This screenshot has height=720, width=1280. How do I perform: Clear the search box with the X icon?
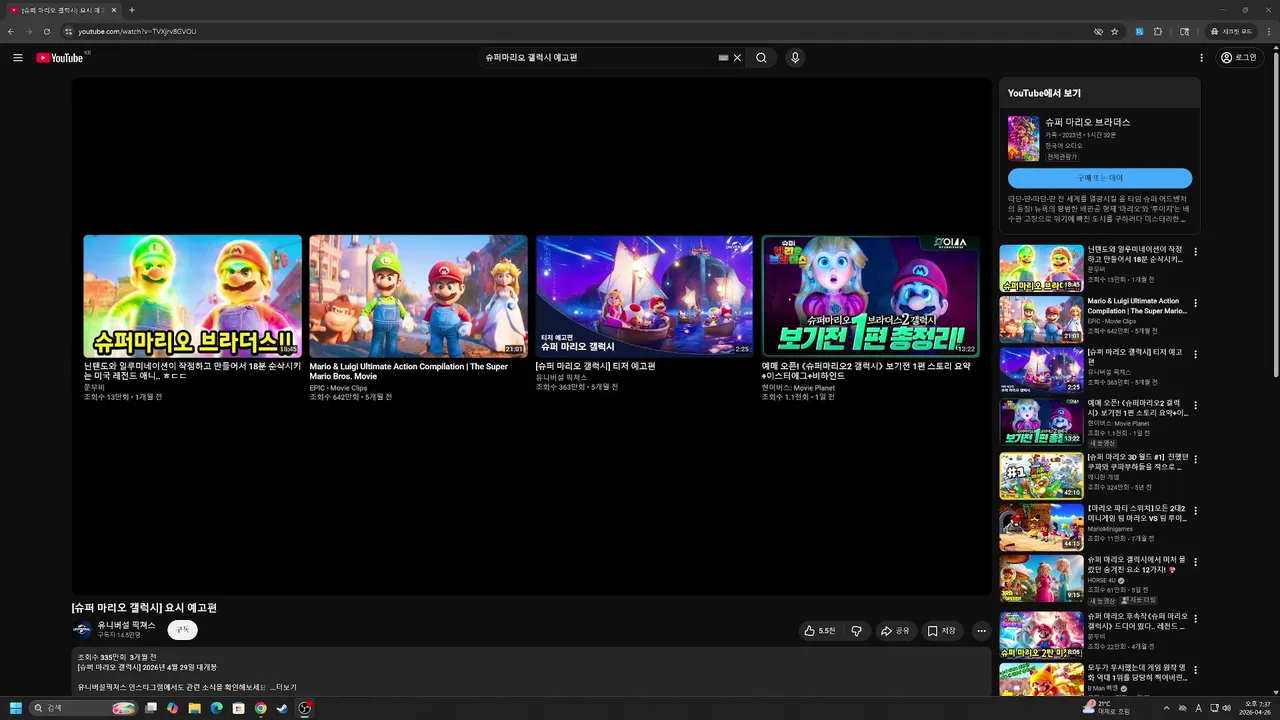tap(737, 58)
